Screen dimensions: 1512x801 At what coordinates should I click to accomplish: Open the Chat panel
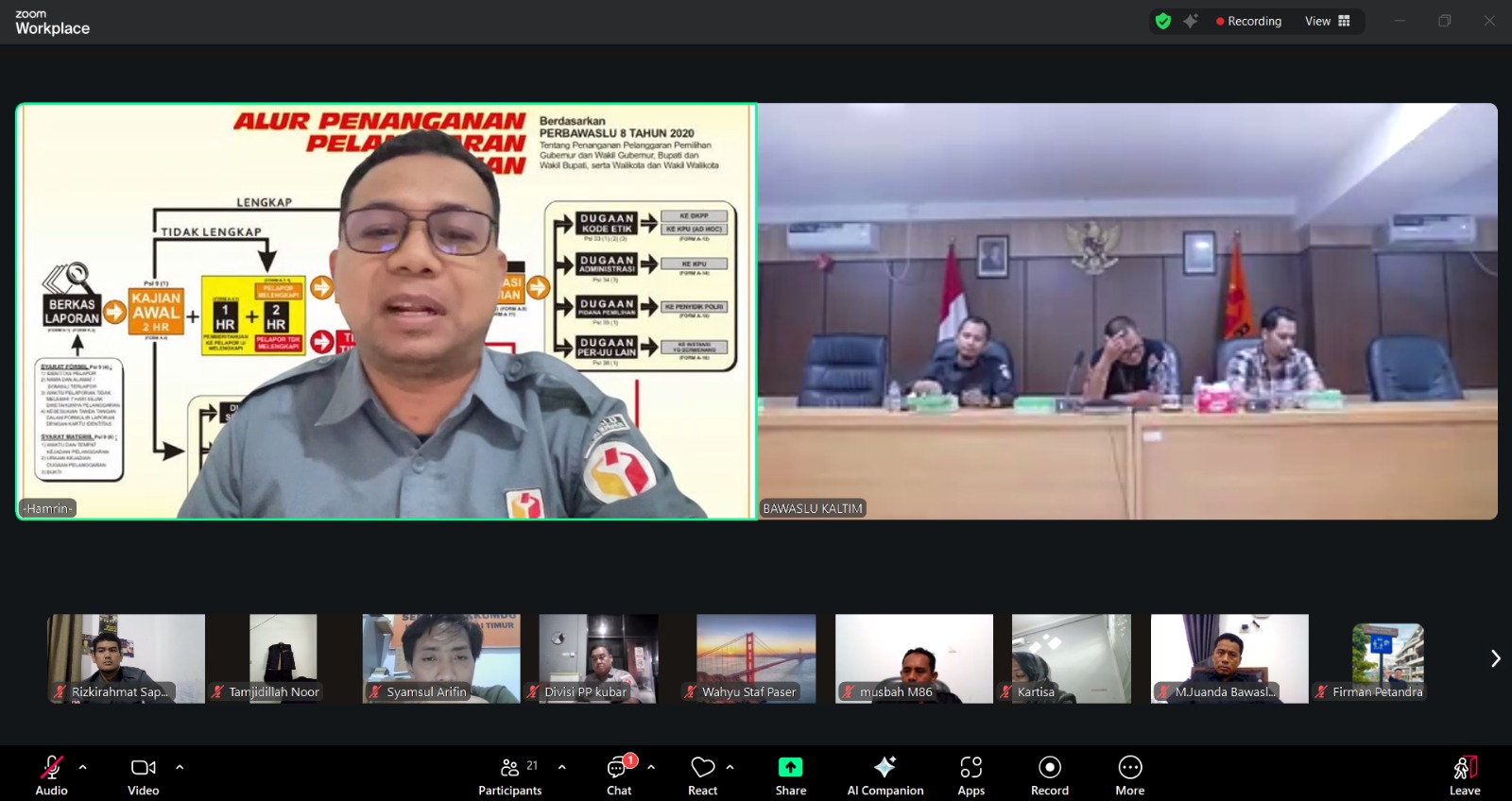coord(619,775)
